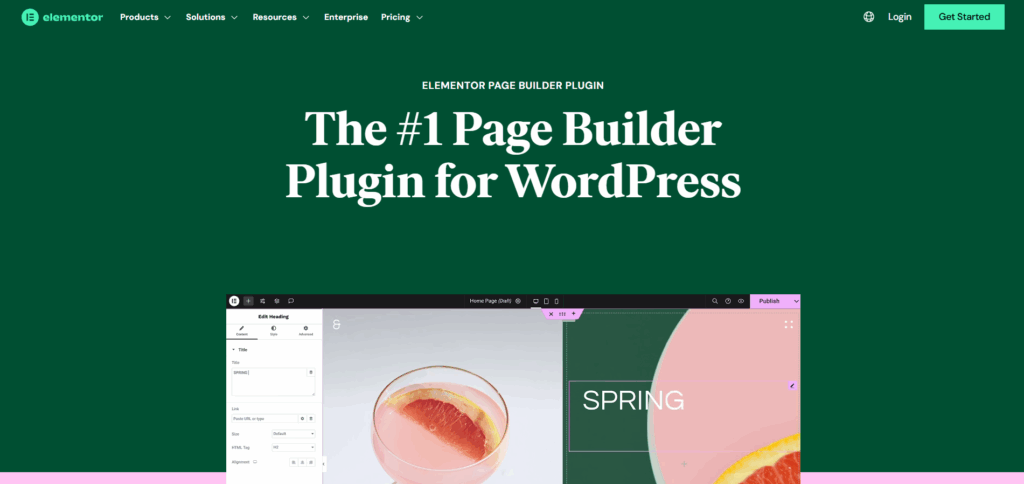This screenshot has height=484, width=1024.
Task: Click the Login link
Action: 899,17
